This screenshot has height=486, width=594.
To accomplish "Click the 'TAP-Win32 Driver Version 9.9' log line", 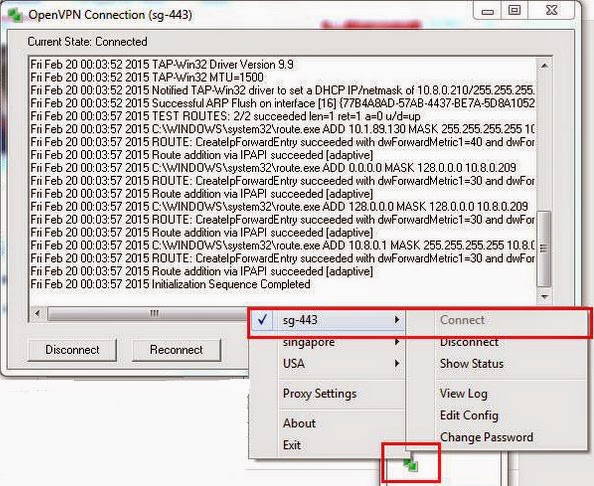I will [x=161, y=64].
